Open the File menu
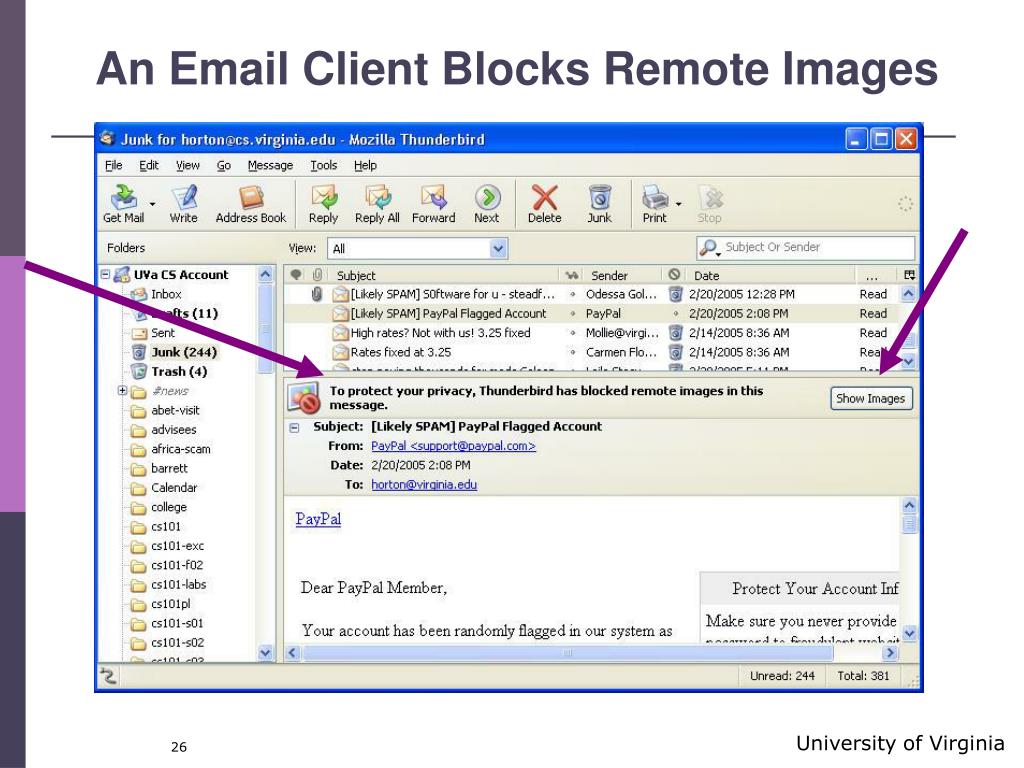 114,165
